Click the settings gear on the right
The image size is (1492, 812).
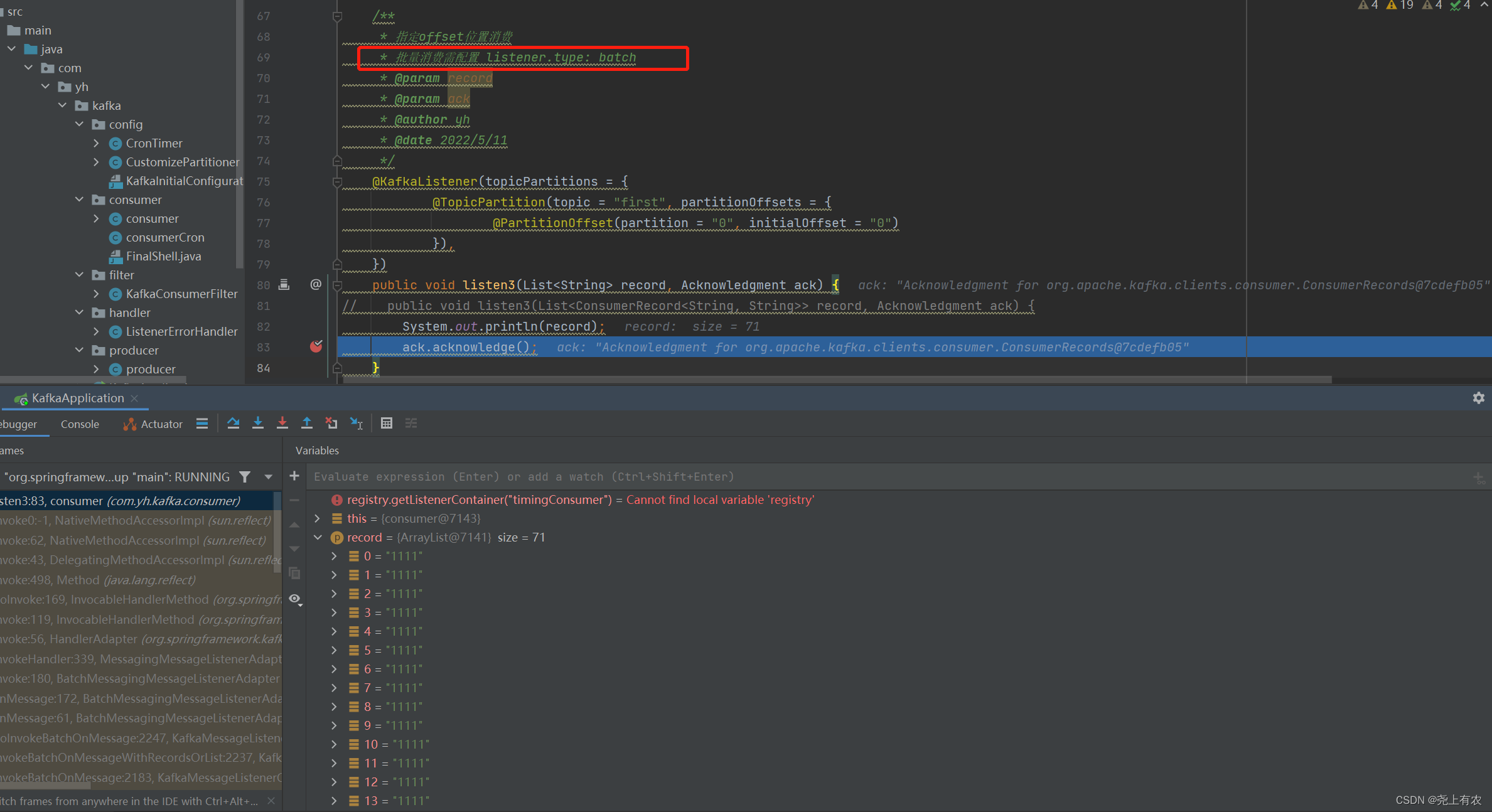click(1479, 398)
